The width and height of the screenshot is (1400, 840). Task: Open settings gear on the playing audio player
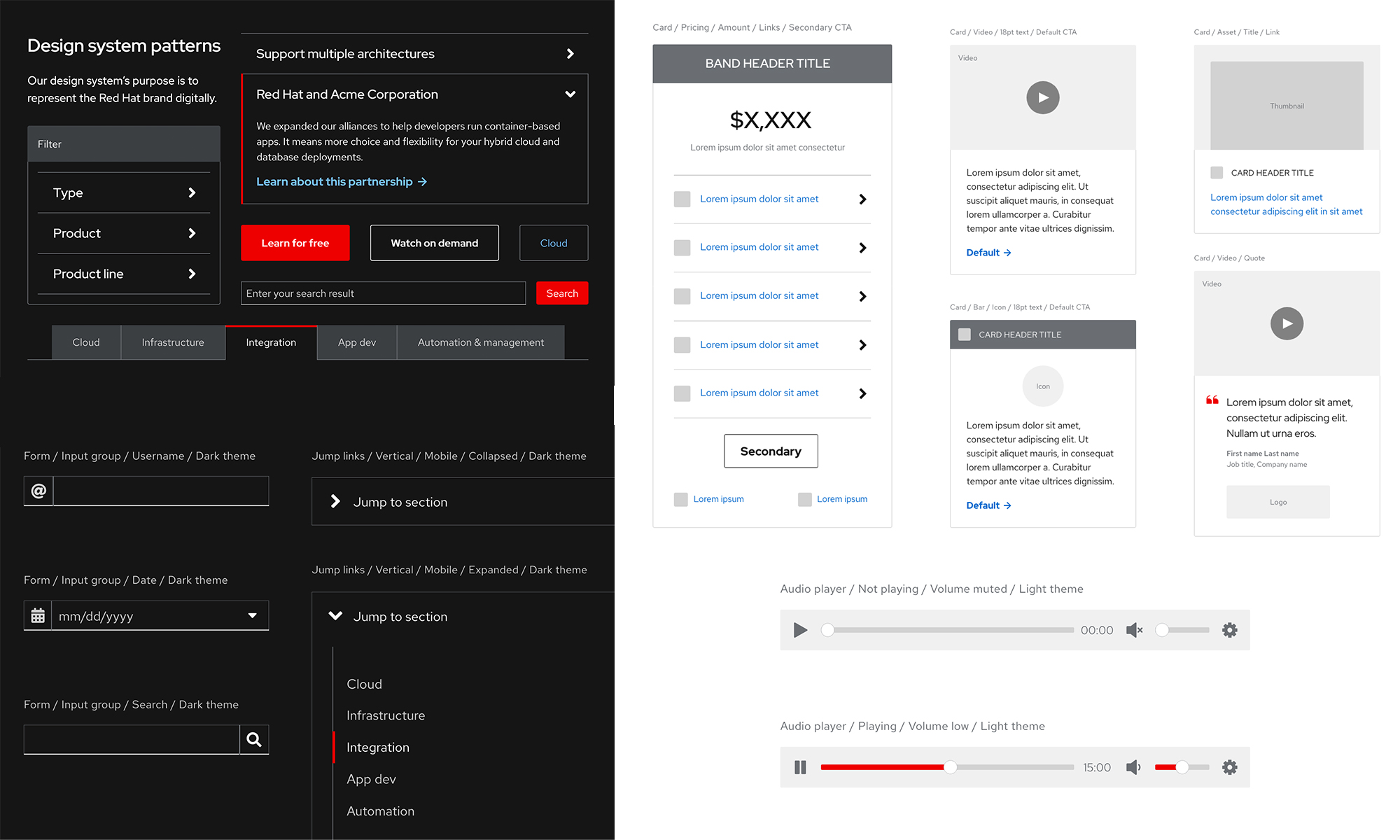pos(1229,767)
